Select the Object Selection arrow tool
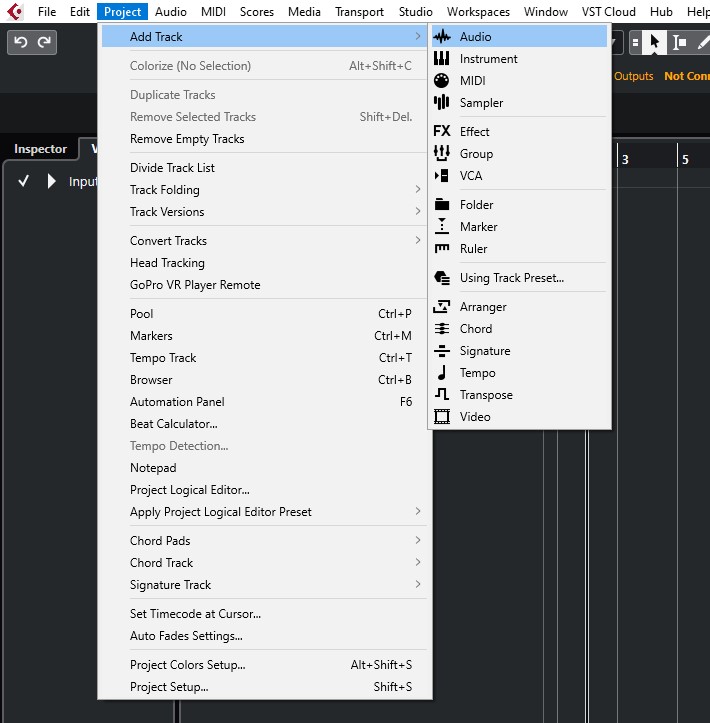 click(x=654, y=42)
